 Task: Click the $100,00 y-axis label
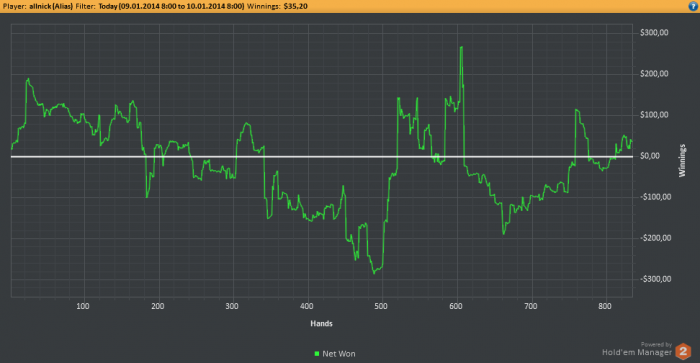(x=654, y=115)
